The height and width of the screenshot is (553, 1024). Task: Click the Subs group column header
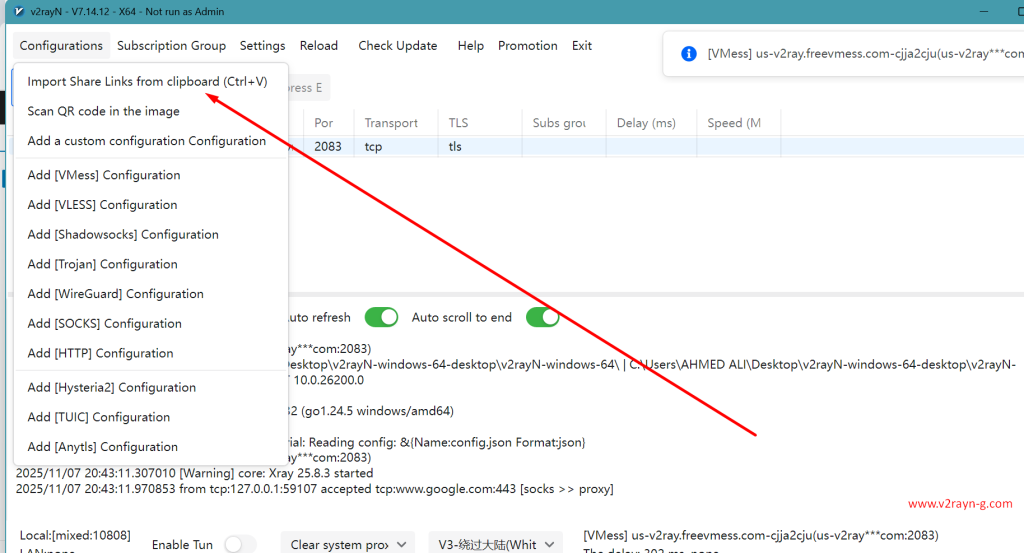pyautogui.click(x=564, y=123)
